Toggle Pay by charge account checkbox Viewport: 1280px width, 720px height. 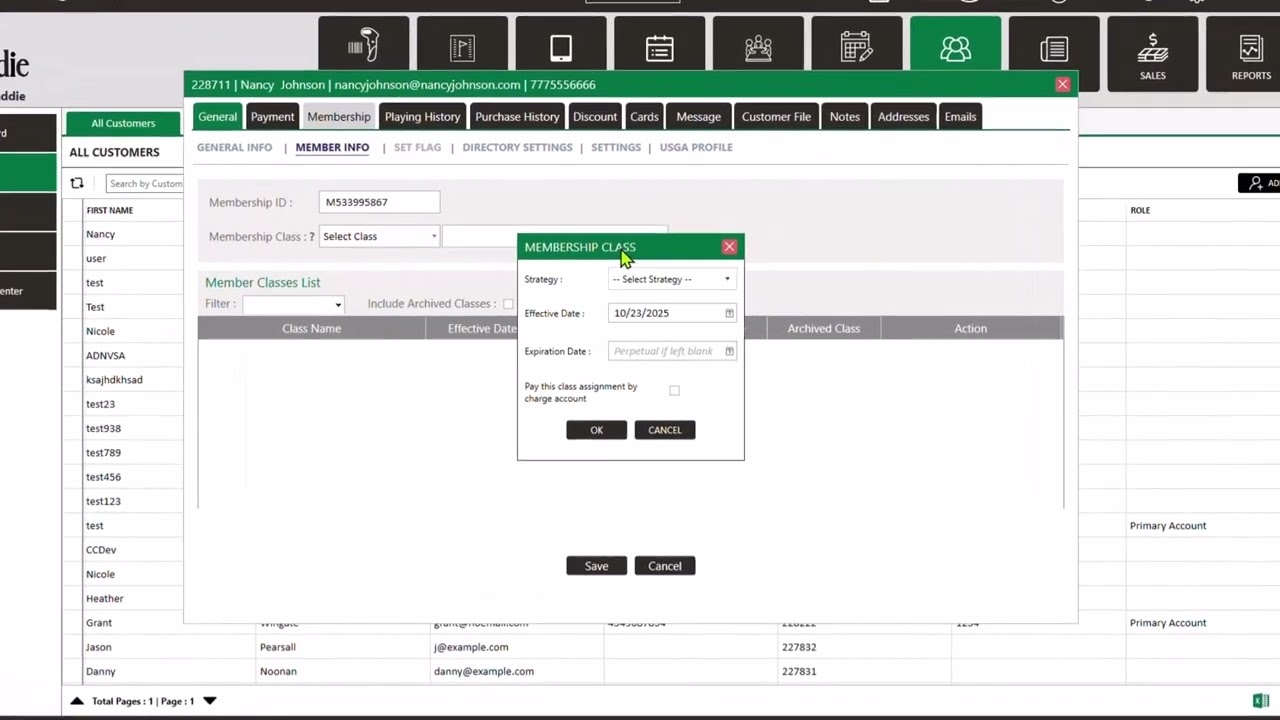point(674,391)
